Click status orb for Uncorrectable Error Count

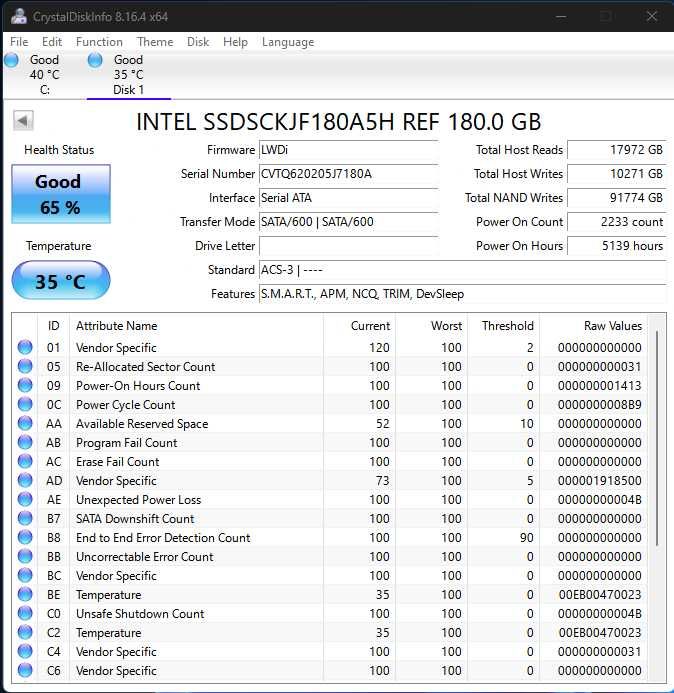coord(25,556)
